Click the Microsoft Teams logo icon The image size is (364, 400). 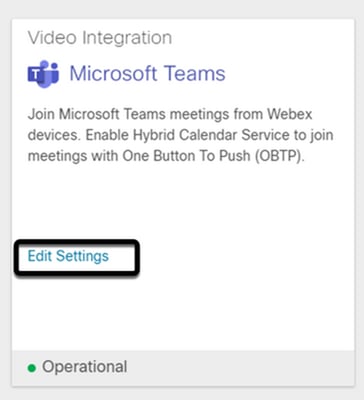43,74
